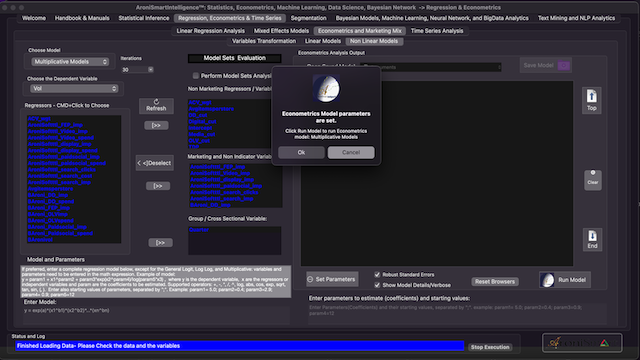This screenshot has width=640, height=360.
Task: Uncheck Robust Standard Errors
Action: (x=377, y=275)
